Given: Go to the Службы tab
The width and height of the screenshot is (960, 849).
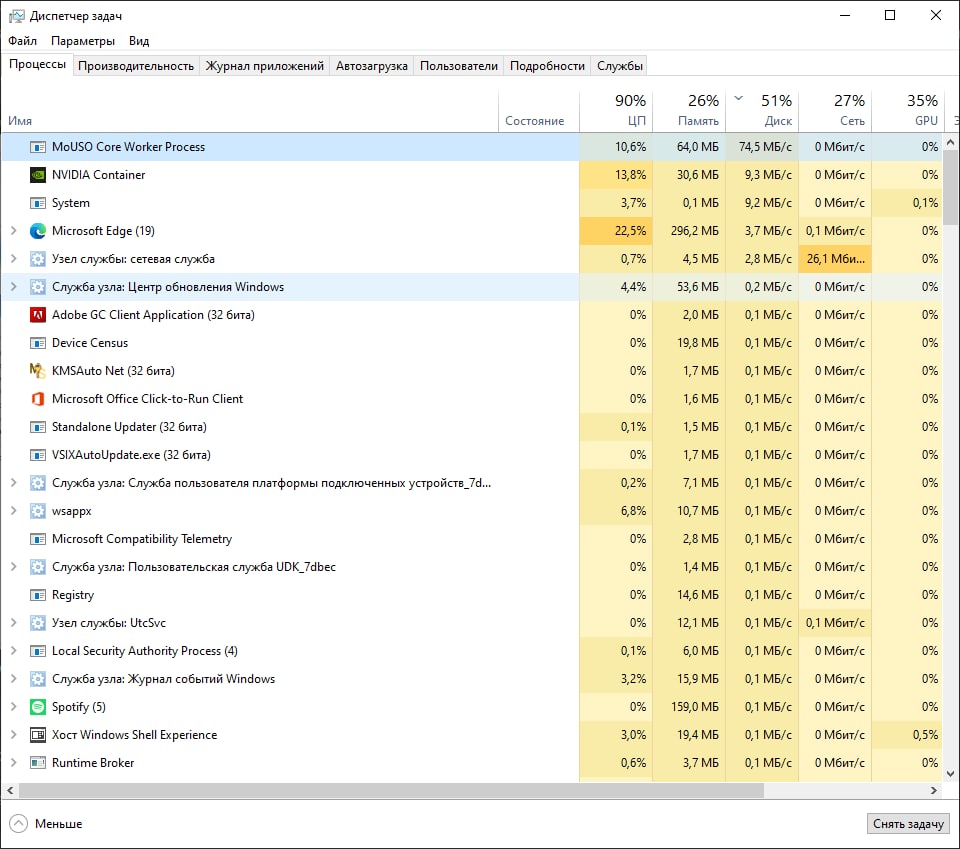Looking at the screenshot, I should [x=620, y=66].
